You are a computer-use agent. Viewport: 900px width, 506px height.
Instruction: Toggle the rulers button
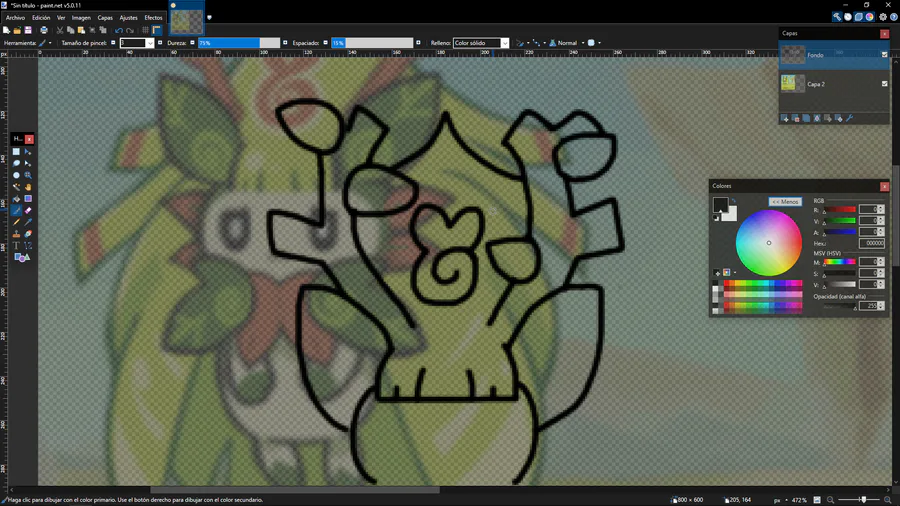(x=157, y=30)
